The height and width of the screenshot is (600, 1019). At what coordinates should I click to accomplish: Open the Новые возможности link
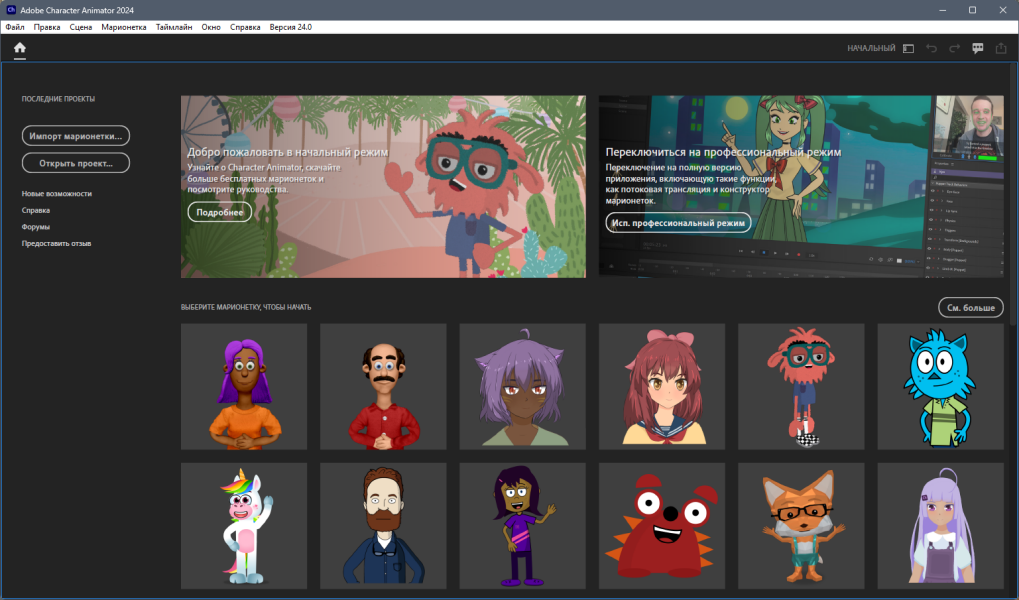click(57, 194)
